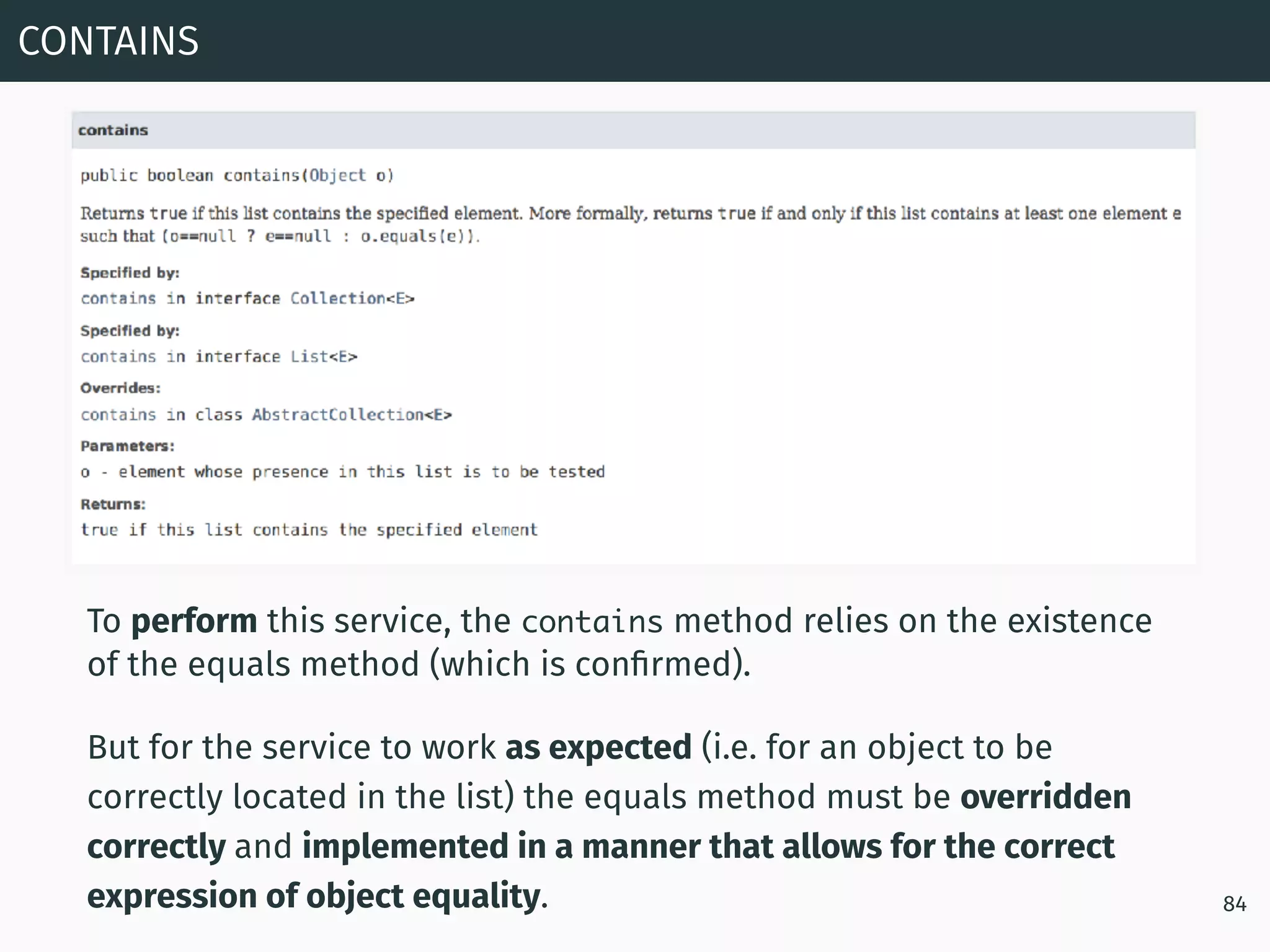Viewport: 1270px width, 952px height.
Task: Click the 'contains' header in Javadoc box
Action: (x=113, y=130)
